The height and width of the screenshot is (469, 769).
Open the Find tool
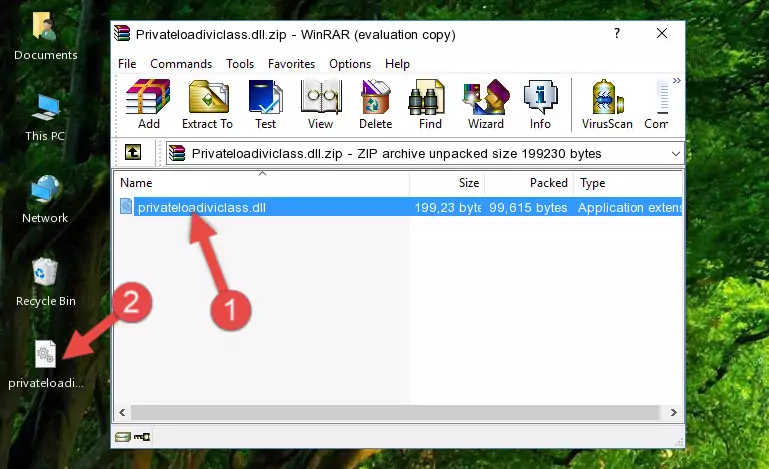pos(430,104)
